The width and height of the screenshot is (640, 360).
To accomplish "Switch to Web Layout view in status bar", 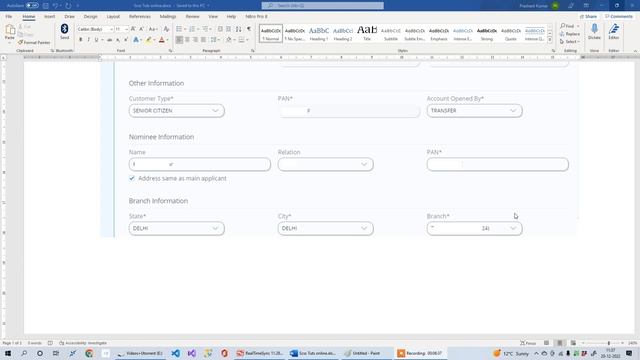I will pyautogui.click(x=573, y=343).
